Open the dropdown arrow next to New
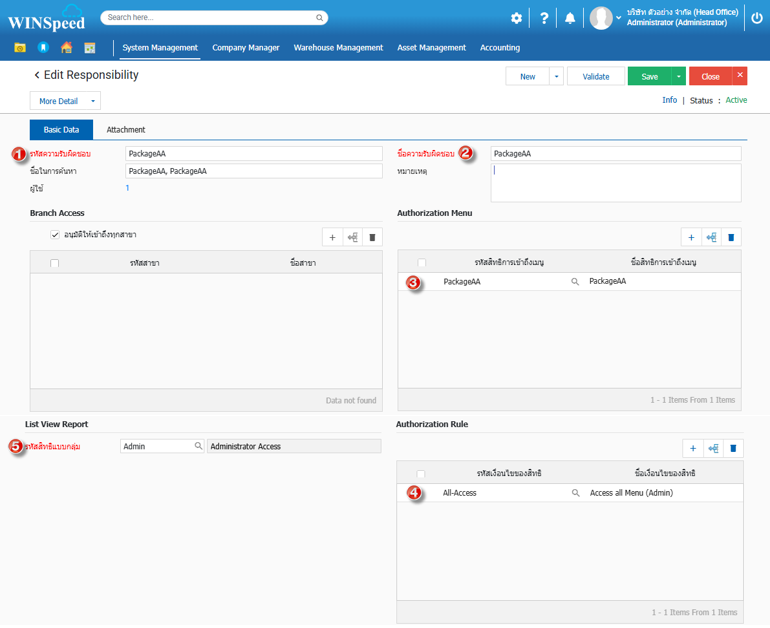Viewport: 770px width, 628px height. coord(556,76)
